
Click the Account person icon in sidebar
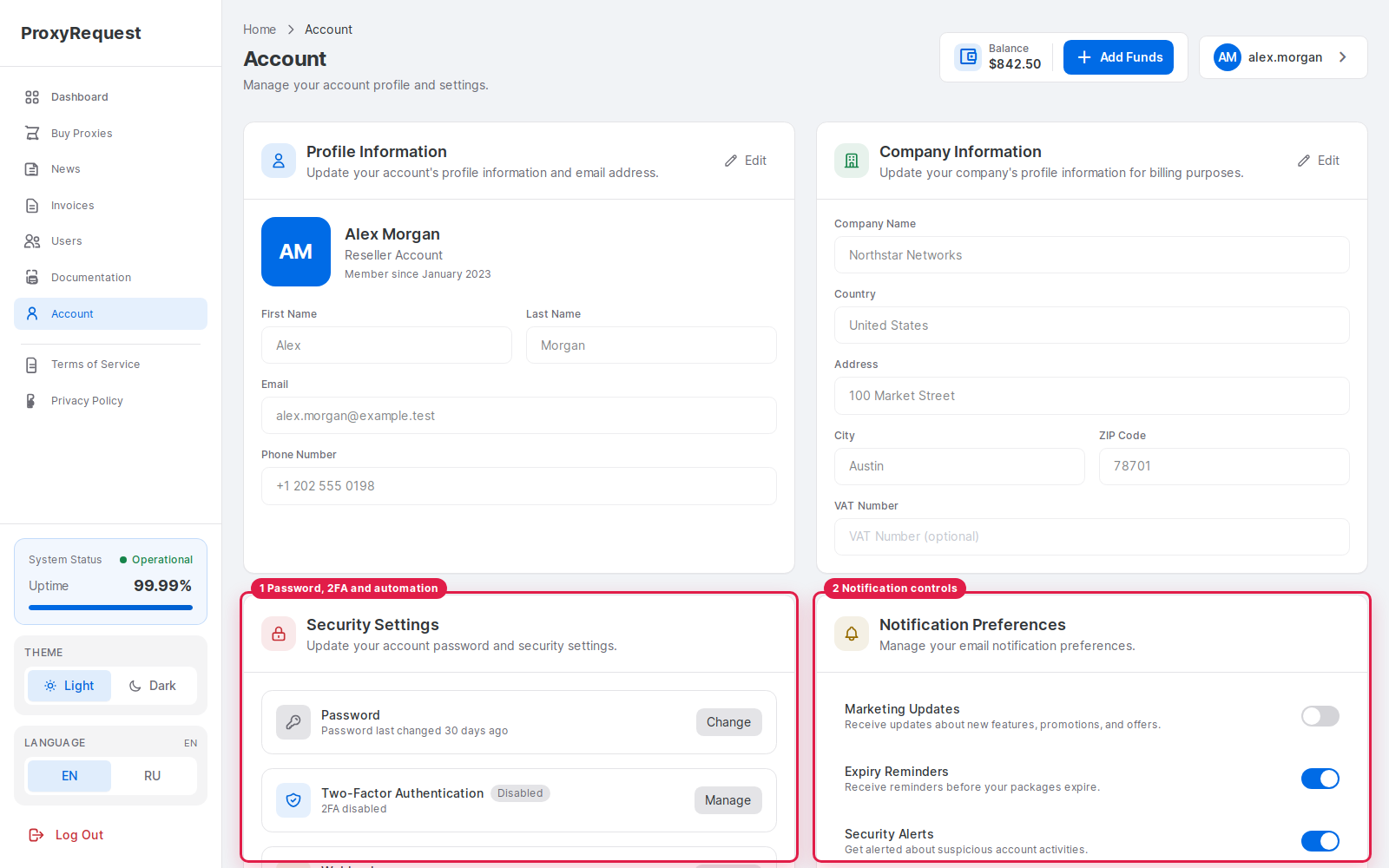tap(32, 314)
